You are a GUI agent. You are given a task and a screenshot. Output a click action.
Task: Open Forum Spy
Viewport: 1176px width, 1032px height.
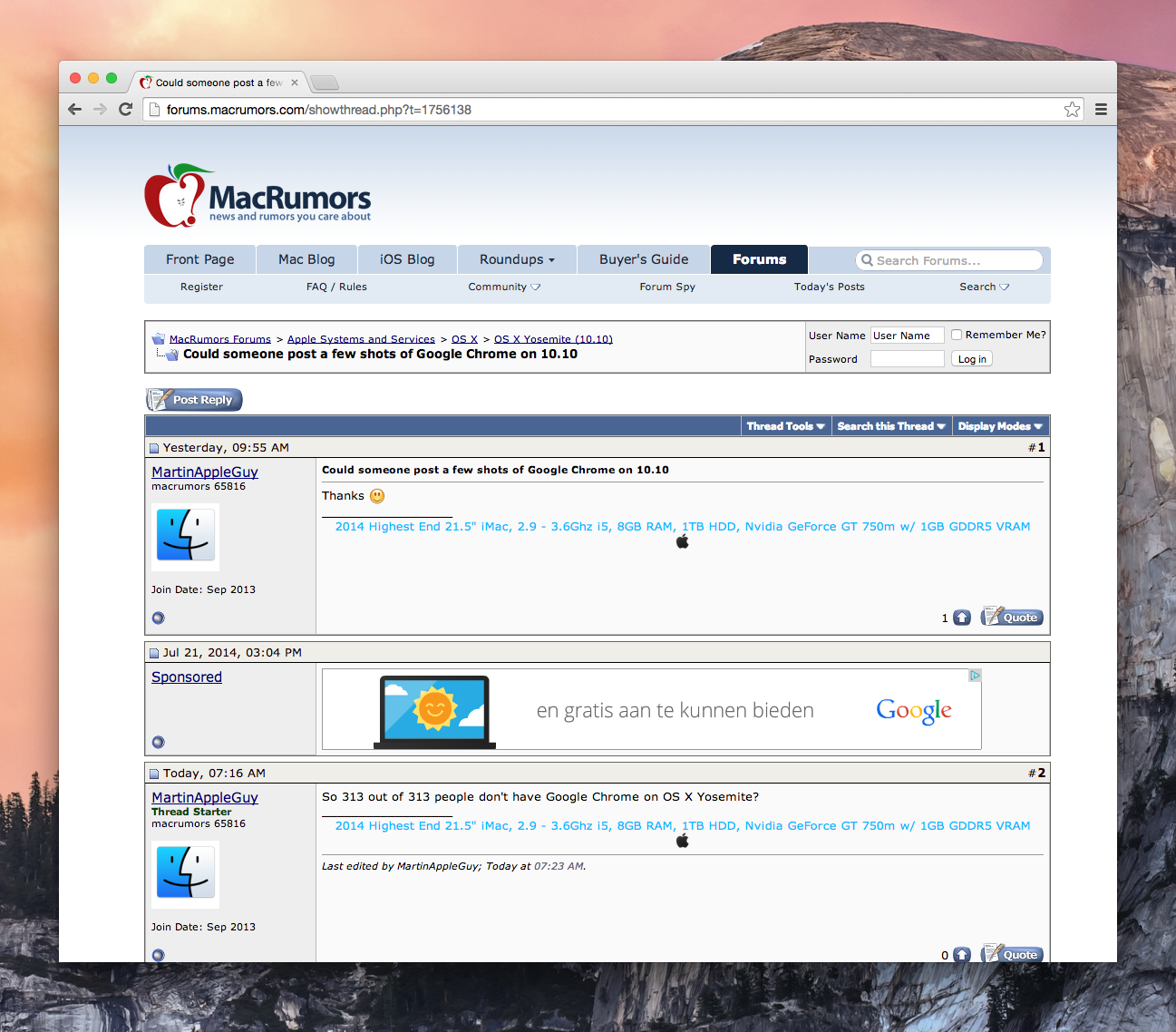[667, 287]
